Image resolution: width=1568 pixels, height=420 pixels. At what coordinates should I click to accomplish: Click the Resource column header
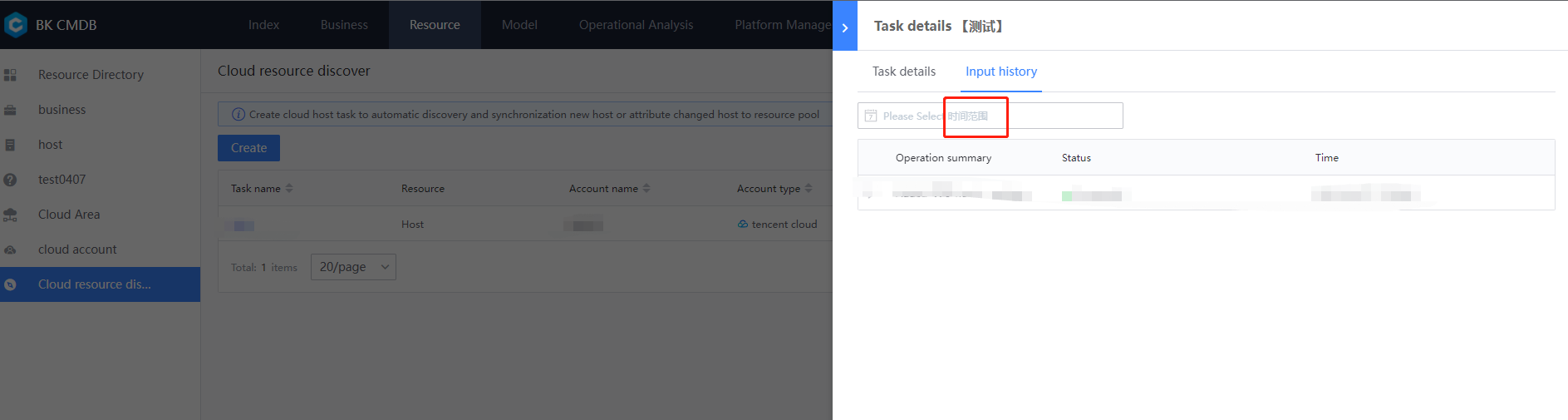(422, 189)
